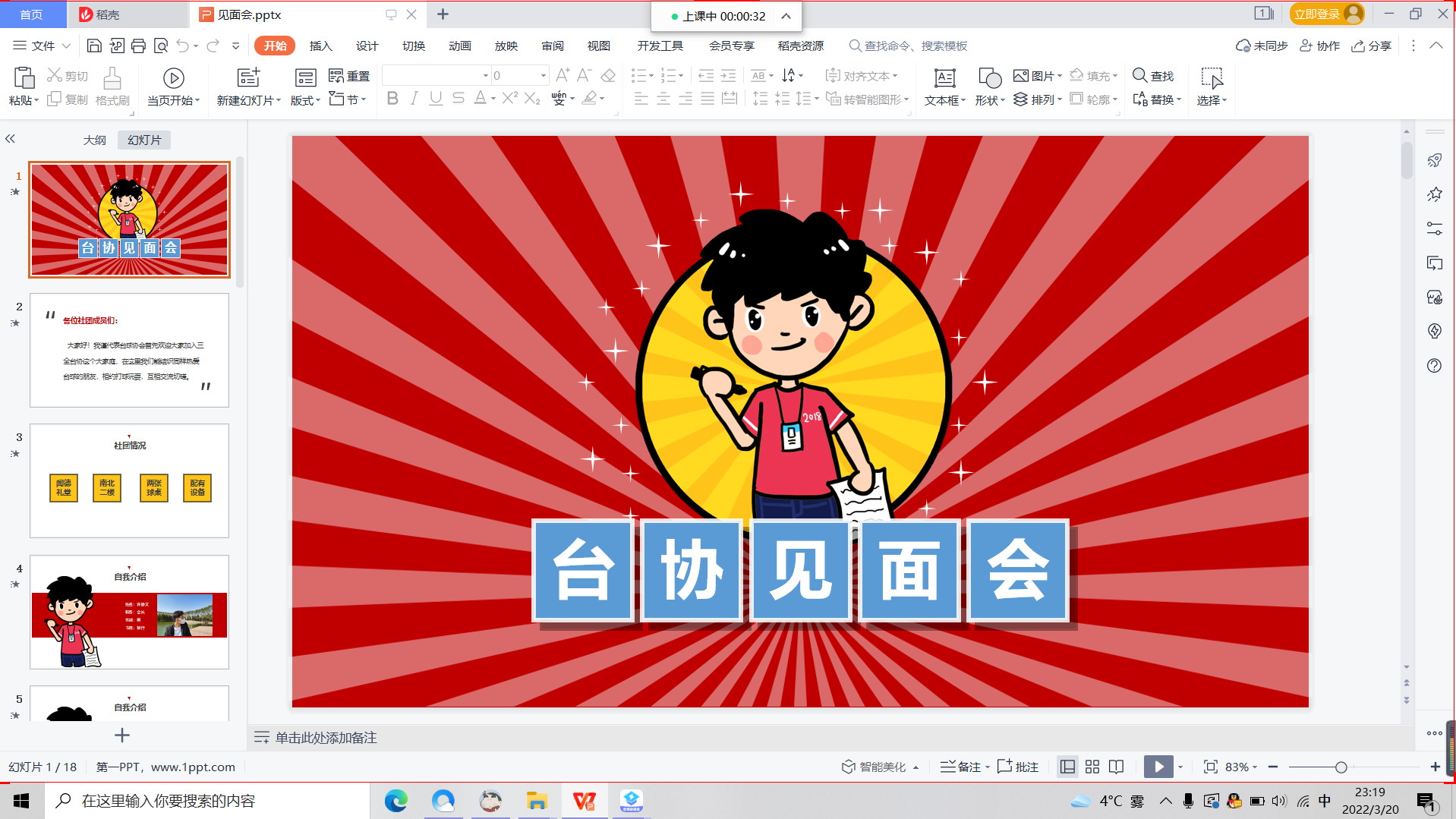Switch to the 大纲 outline tab

94,140
